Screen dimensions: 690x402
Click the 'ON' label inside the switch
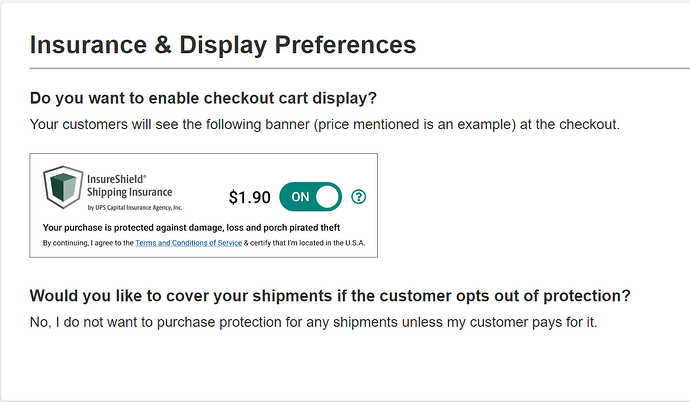coord(300,197)
